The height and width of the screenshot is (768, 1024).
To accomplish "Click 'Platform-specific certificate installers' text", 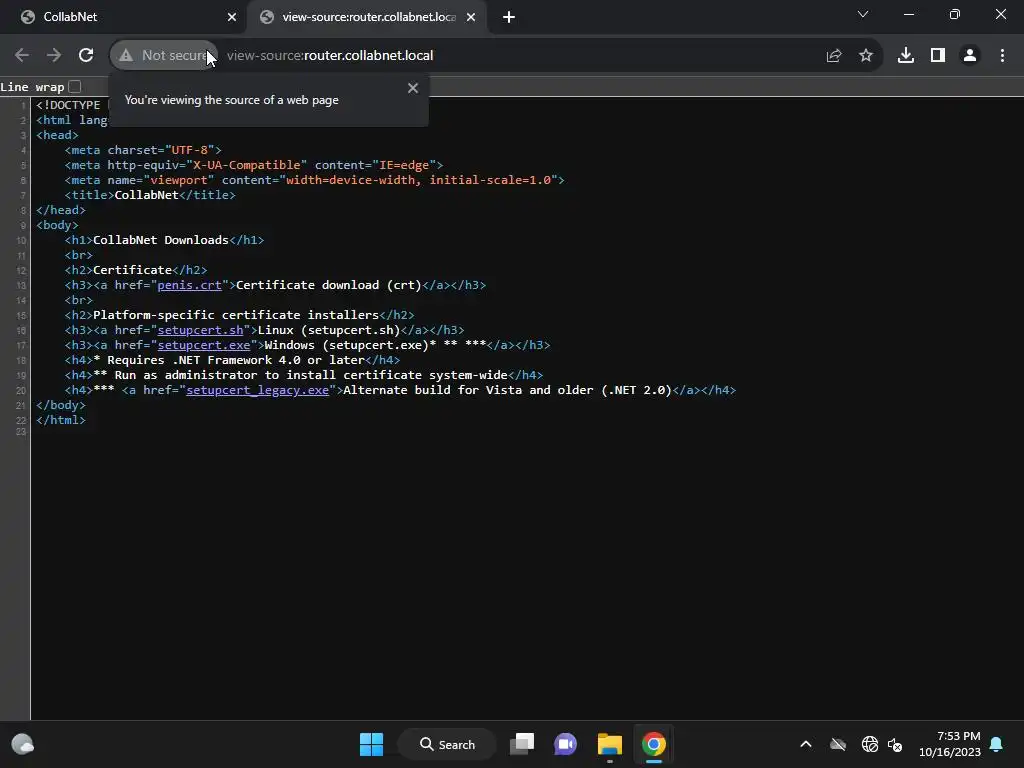I will (x=236, y=315).
